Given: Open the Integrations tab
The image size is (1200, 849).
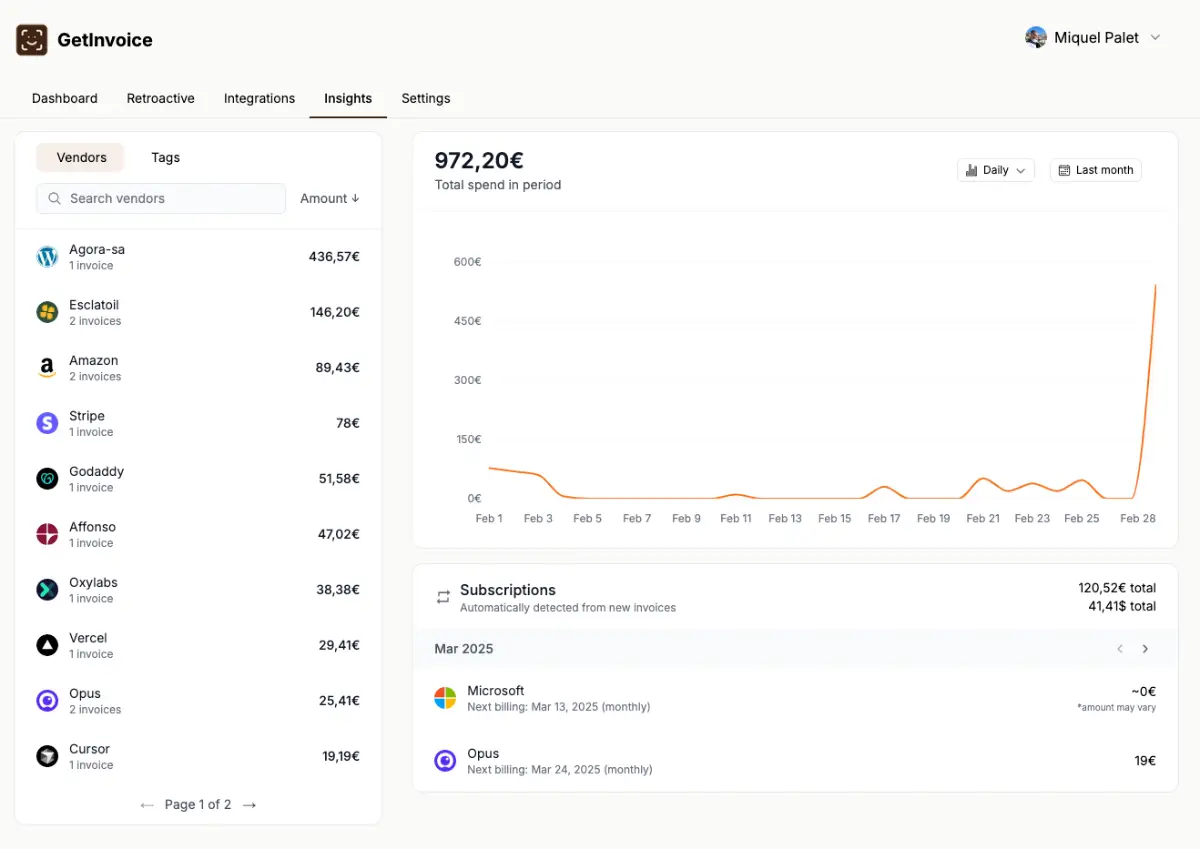Looking at the screenshot, I should [x=259, y=98].
